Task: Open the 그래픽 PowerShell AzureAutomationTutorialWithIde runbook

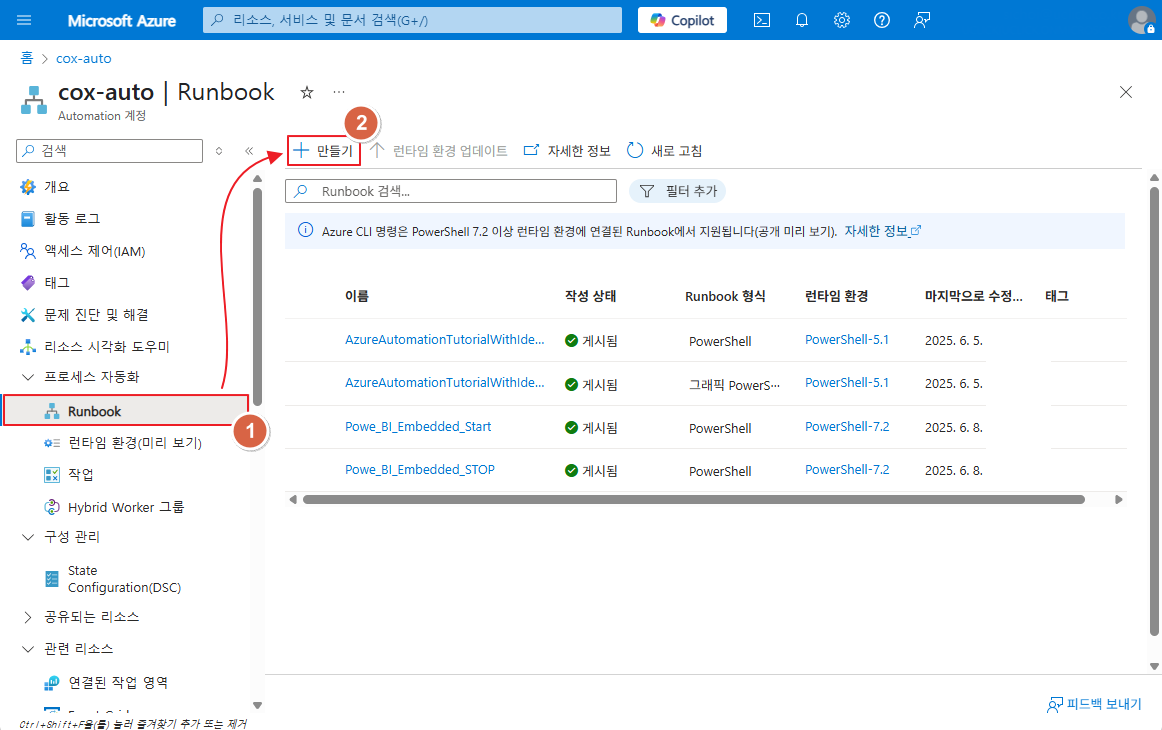Action: point(445,382)
